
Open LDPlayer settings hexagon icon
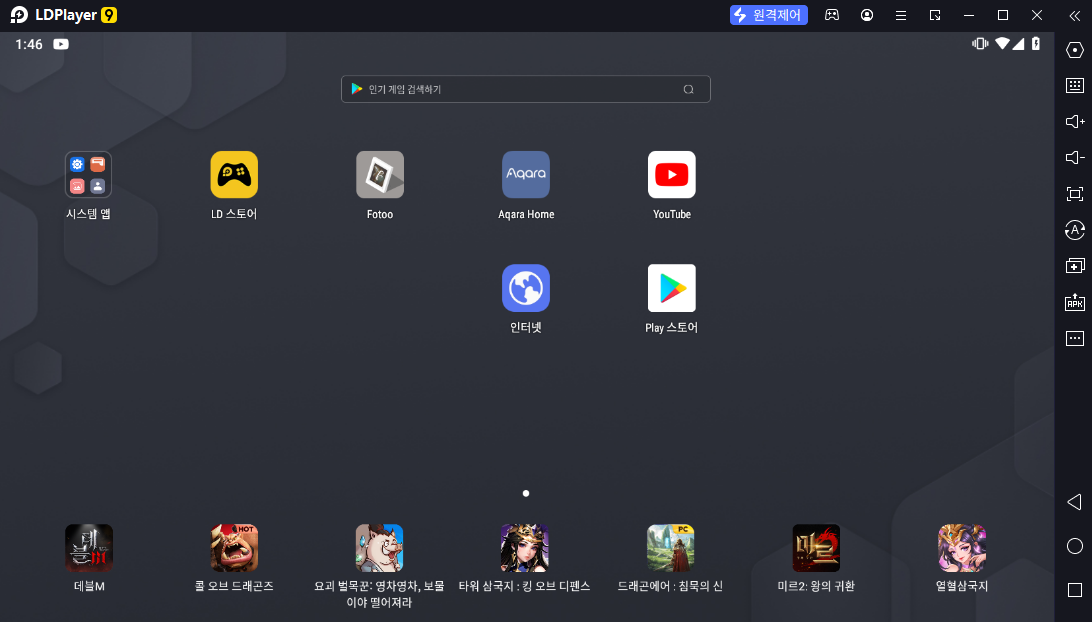(x=1075, y=50)
